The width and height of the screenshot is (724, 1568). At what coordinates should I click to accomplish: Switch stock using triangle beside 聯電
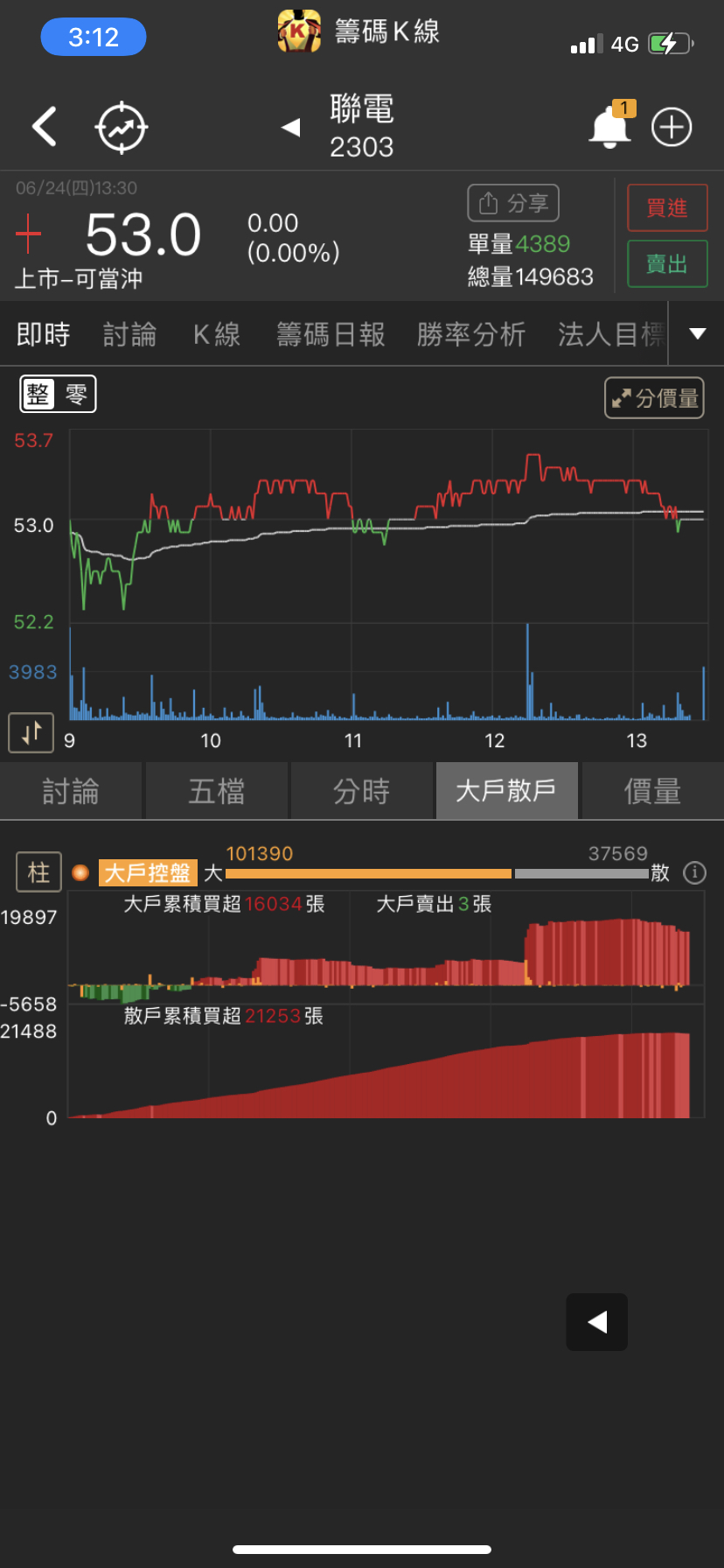coord(291,128)
